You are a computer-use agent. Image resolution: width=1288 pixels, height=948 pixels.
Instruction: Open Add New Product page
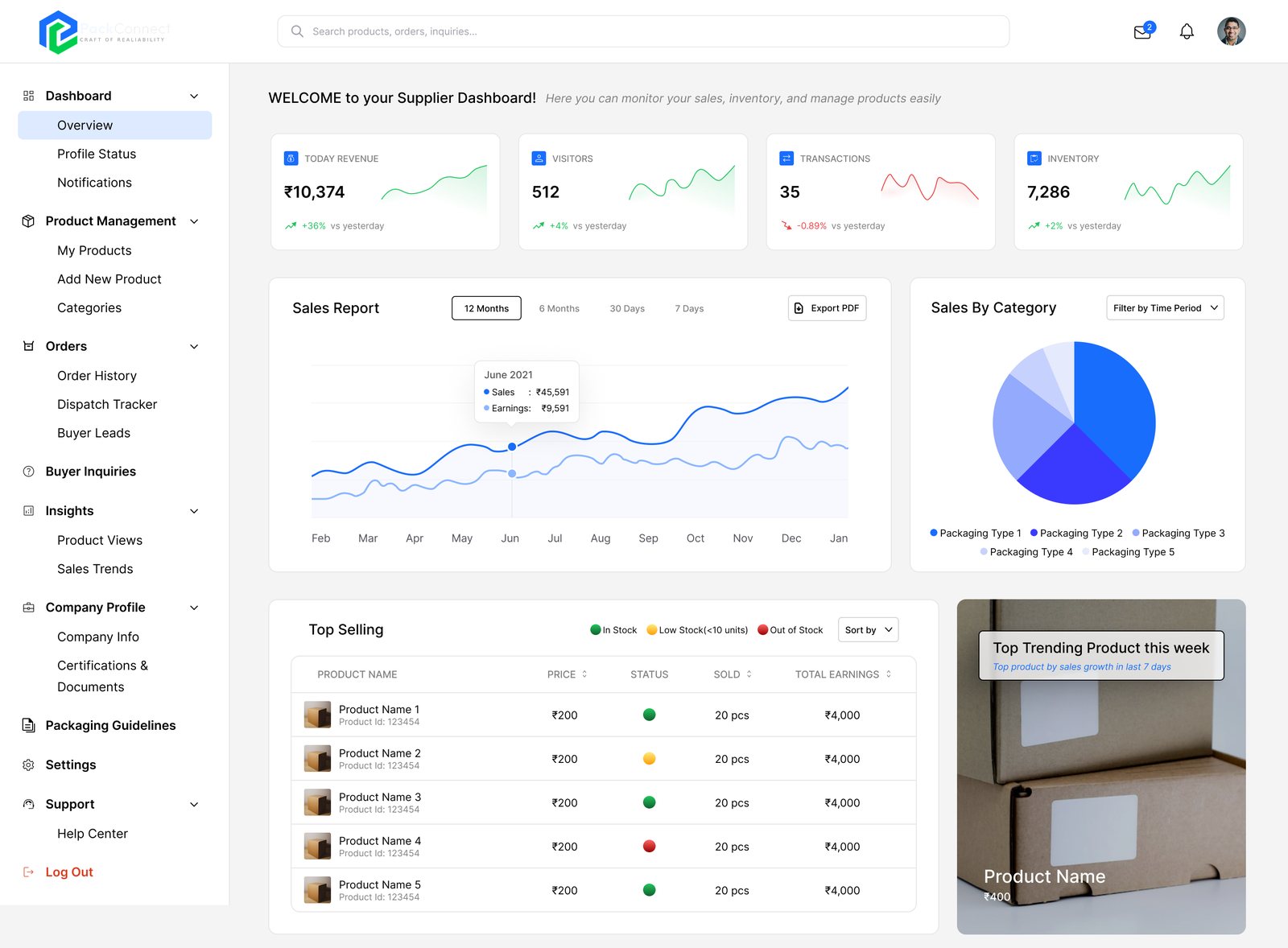(109, 279)
